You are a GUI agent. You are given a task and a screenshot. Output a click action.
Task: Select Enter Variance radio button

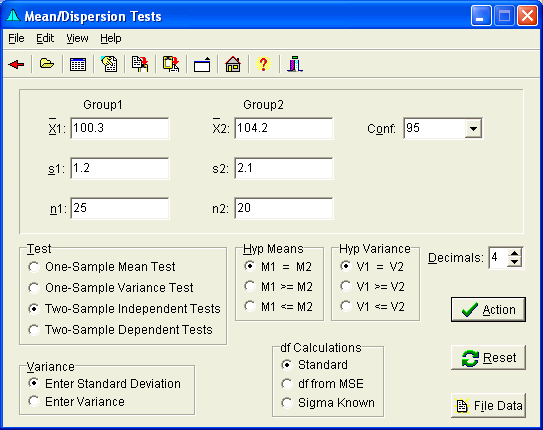point(76,402)
